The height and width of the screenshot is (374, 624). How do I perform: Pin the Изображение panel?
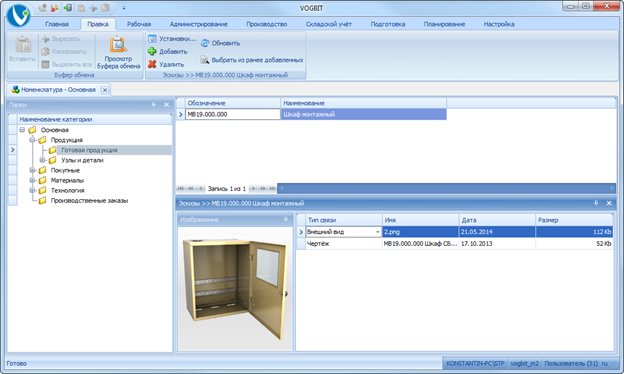286,220
